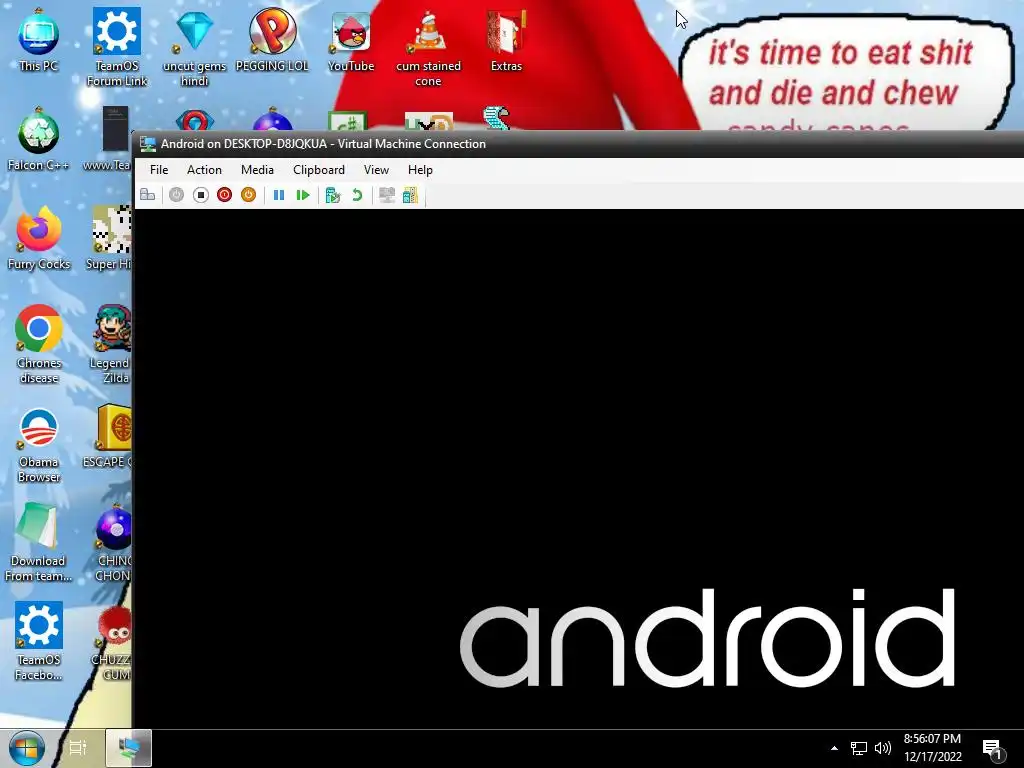Create a checkpoint using the toolbar icon
1024x768 pixels.
tap(333, 195)
